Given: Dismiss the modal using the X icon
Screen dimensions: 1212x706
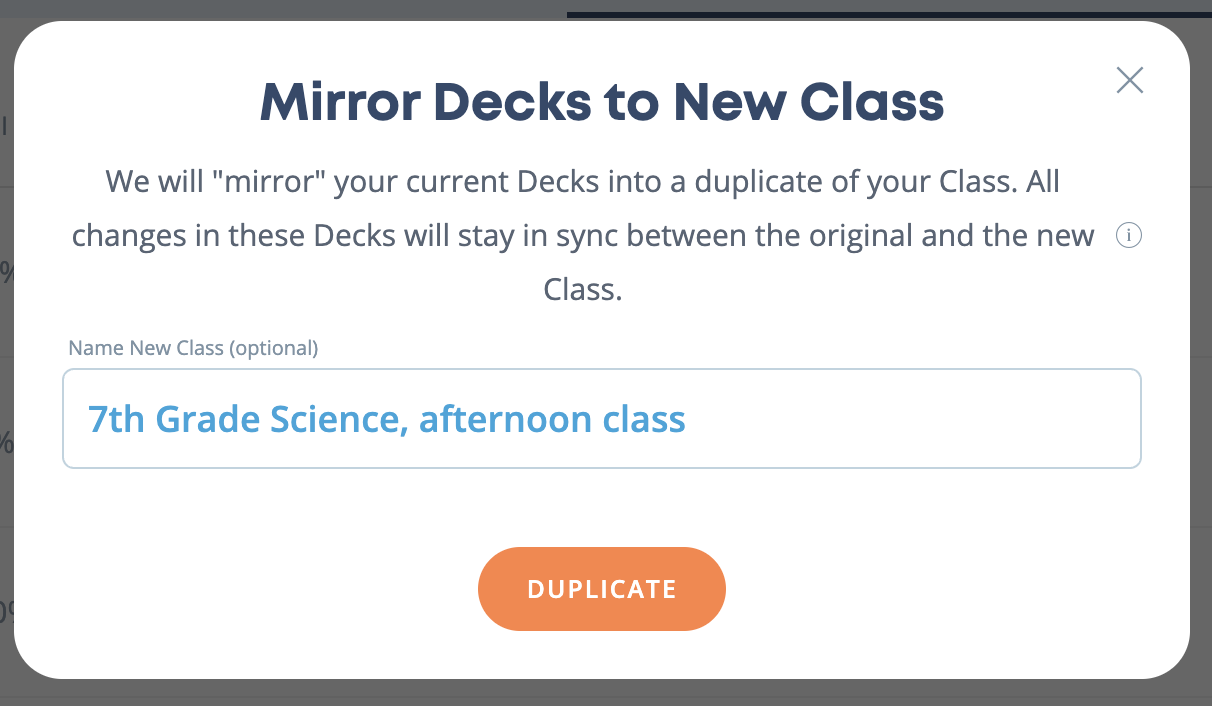Looking at the screenshot, I should (1130, 80).
